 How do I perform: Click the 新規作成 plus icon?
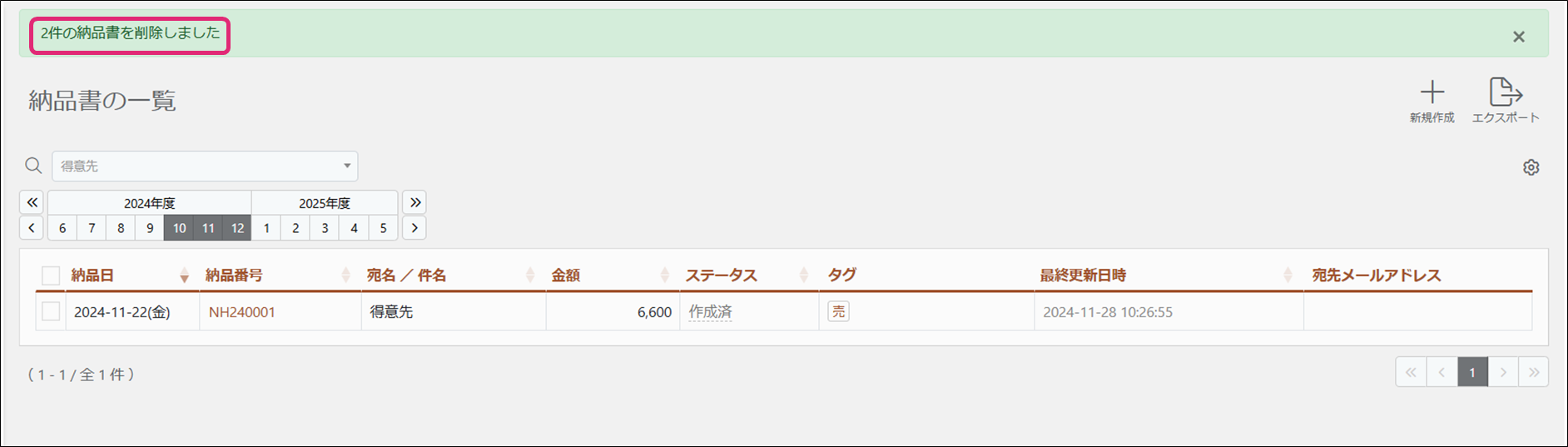[1432, 92]
